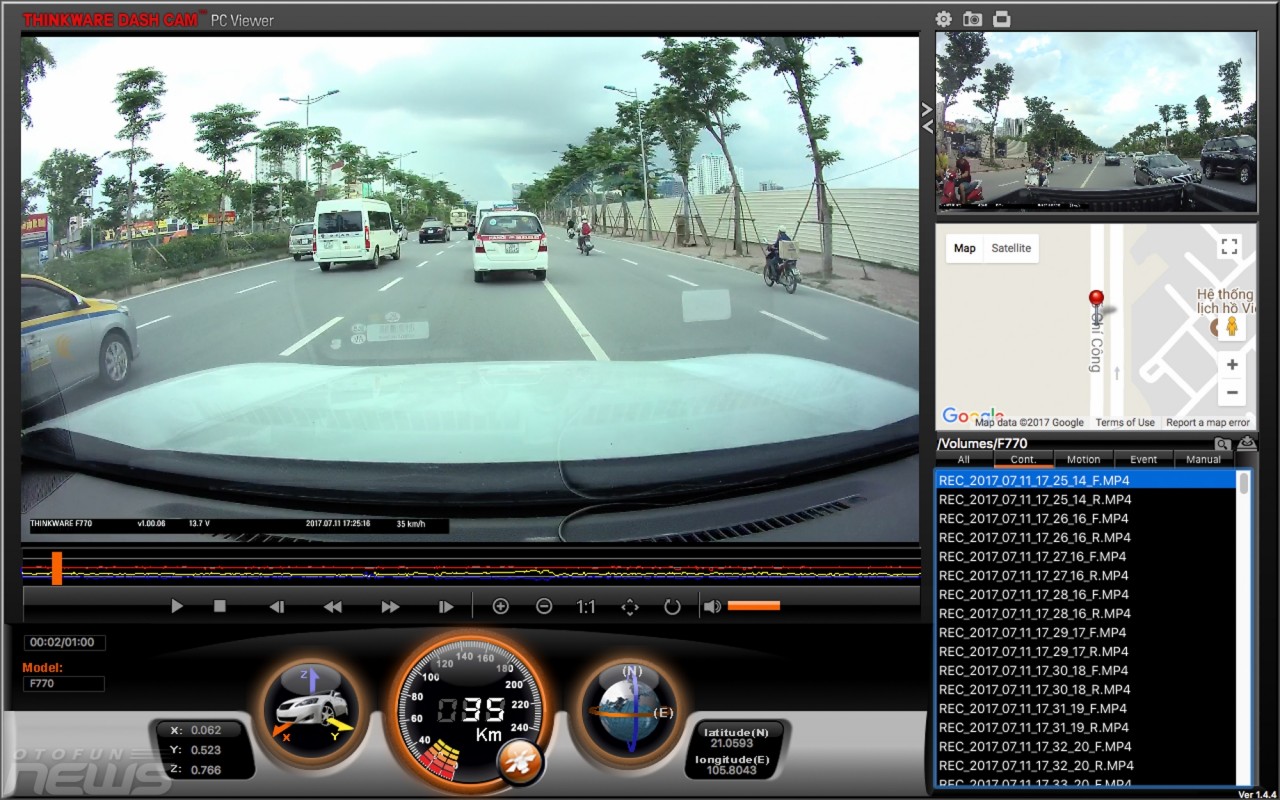Open the Terms of Use link
The height and width of the screenshot is (800, 1280).
(x=1125, y=422)
